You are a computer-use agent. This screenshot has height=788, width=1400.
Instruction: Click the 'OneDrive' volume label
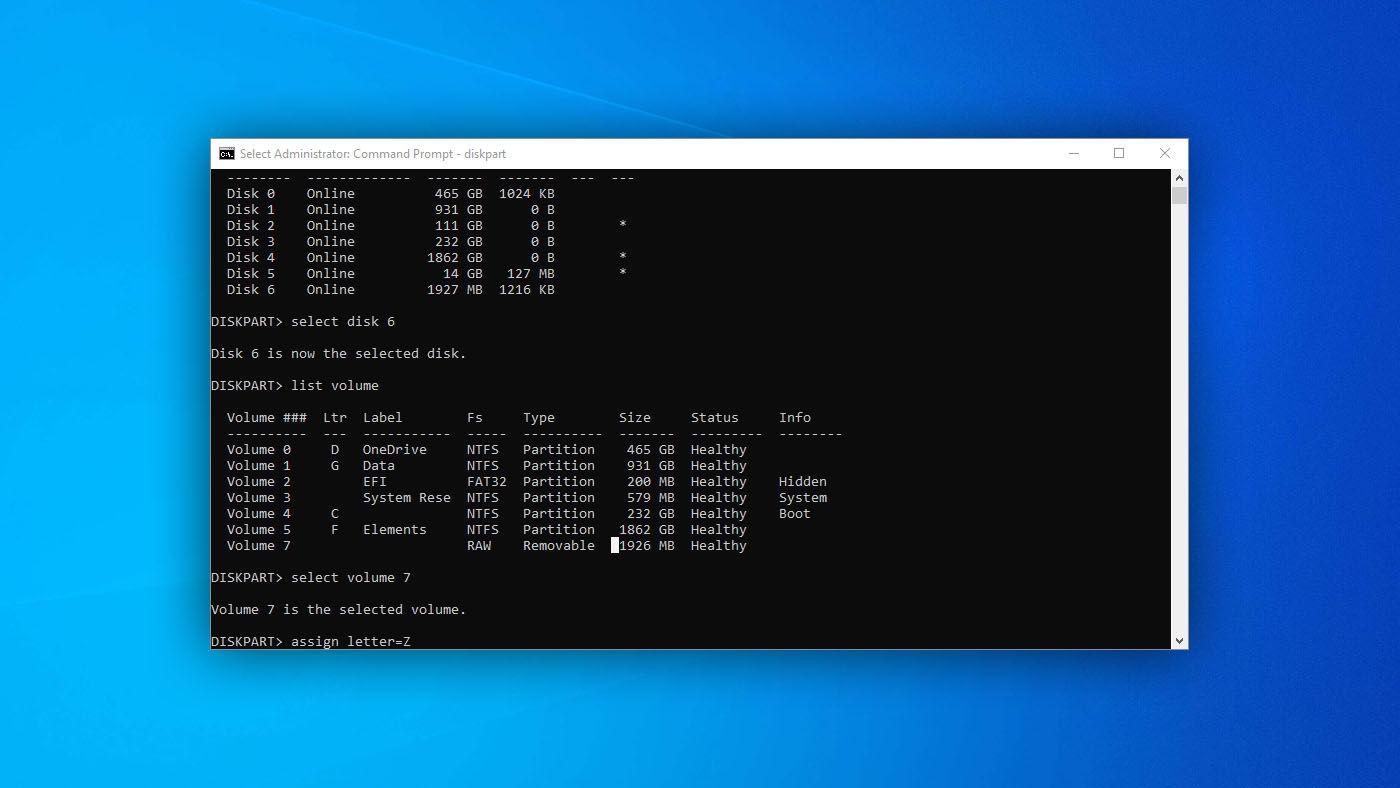[395, 450]
